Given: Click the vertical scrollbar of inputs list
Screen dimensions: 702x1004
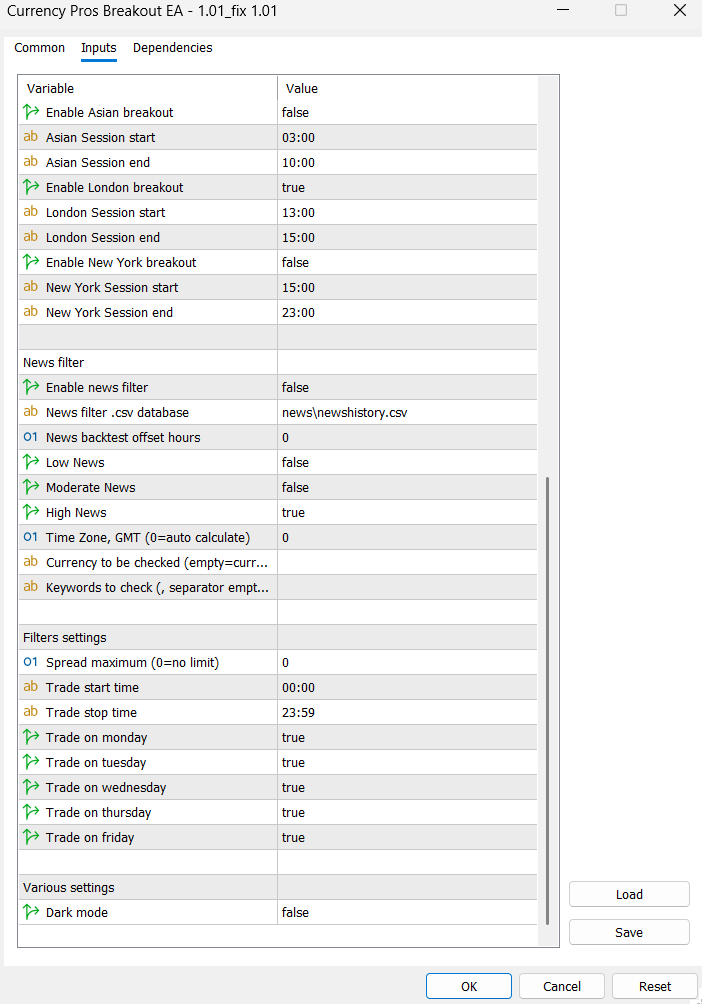Looking at the screenshot, I should click(547, 700).
